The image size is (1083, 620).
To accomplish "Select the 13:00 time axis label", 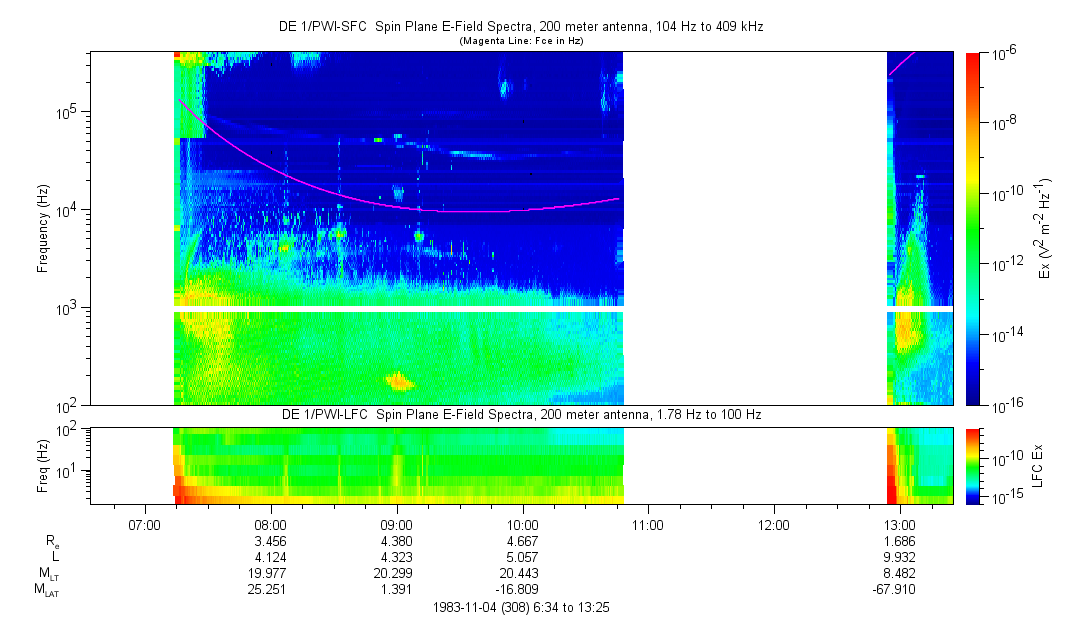I will [900, 523].
